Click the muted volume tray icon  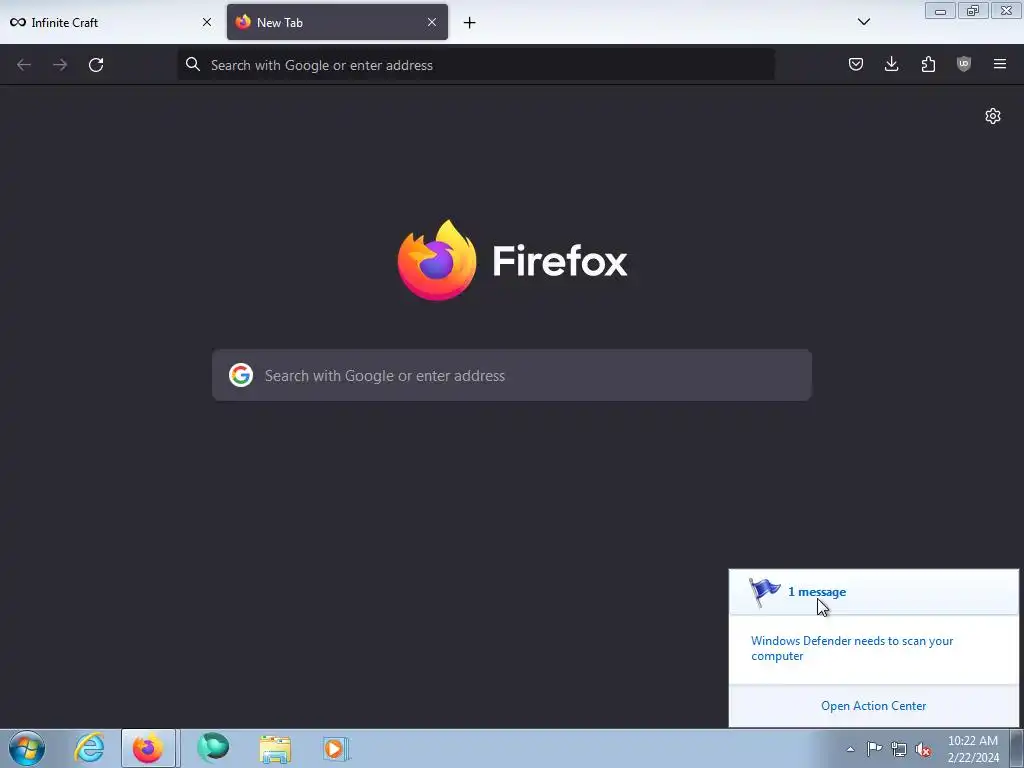pyautogui.click(x=923, y=749)
